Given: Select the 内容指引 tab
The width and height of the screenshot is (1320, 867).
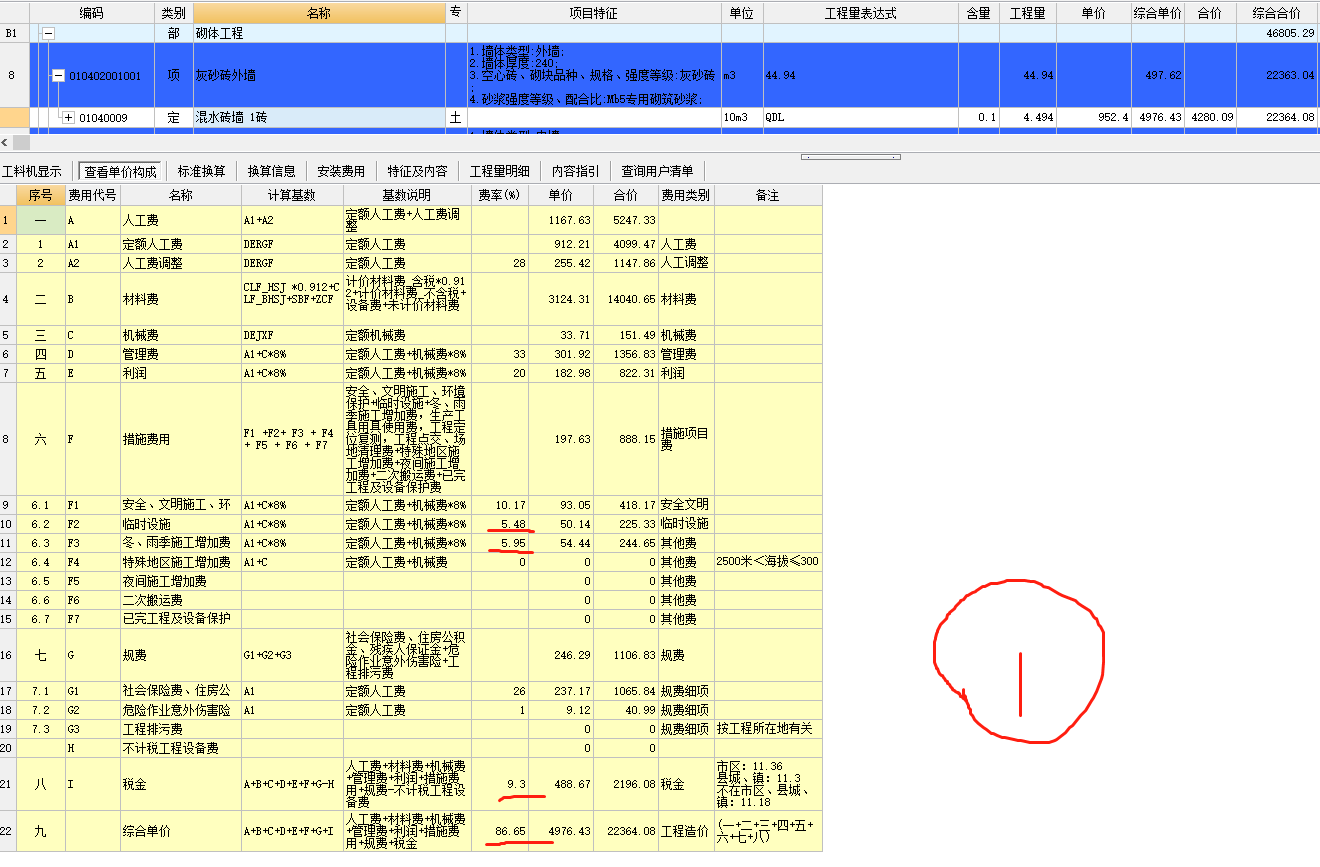Looking at the screenshot, I should pyautogui.click(x=576, y=171).
